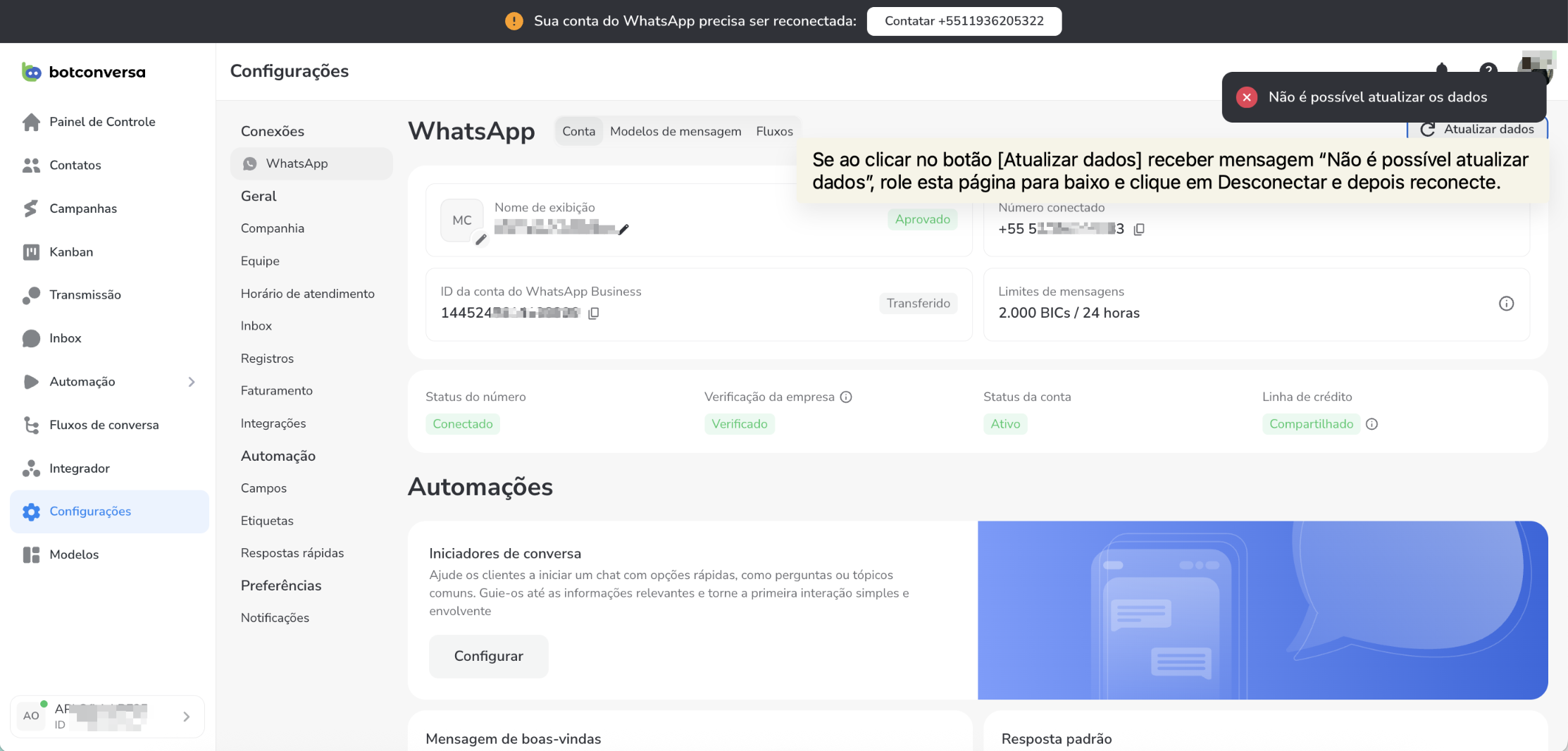
Task: Click the Campanhas icon in sidebar
Action: (31, 209)
